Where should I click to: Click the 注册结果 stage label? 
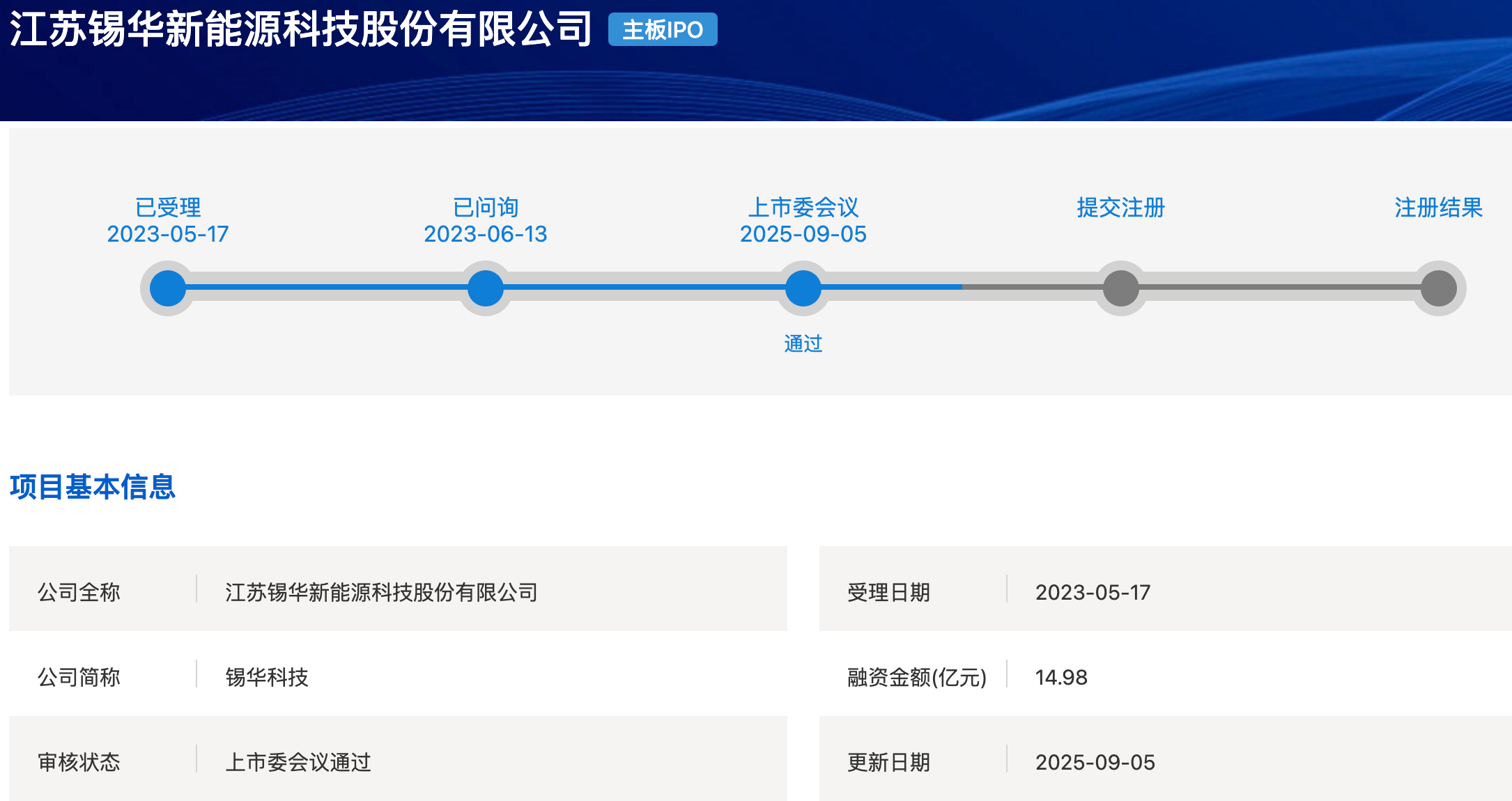[1439, 207]
